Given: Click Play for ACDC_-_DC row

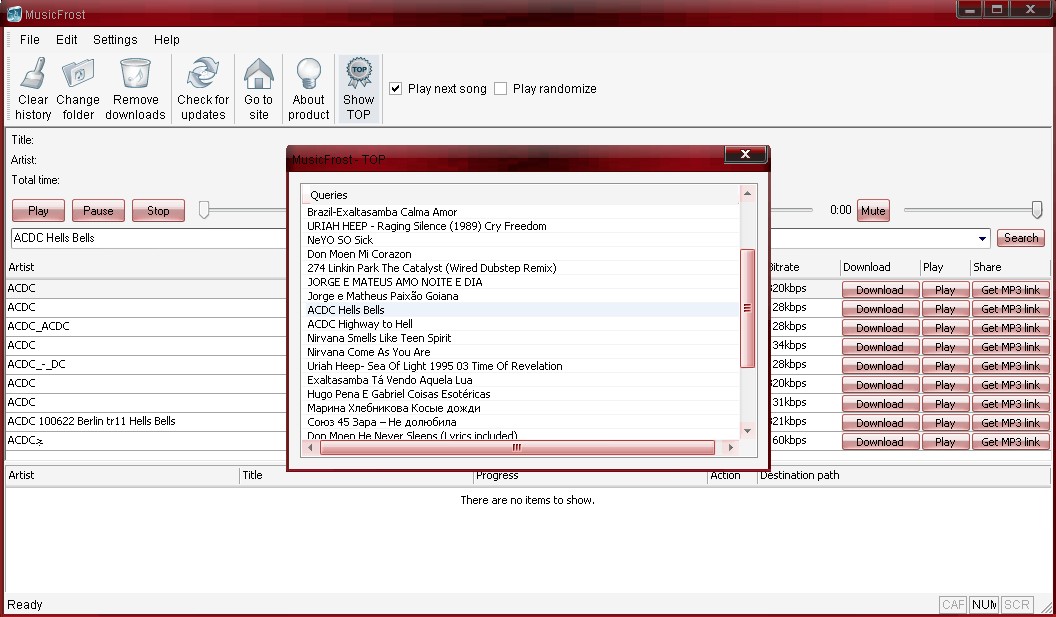Looking at the screenshot, I should coord(945,366).
